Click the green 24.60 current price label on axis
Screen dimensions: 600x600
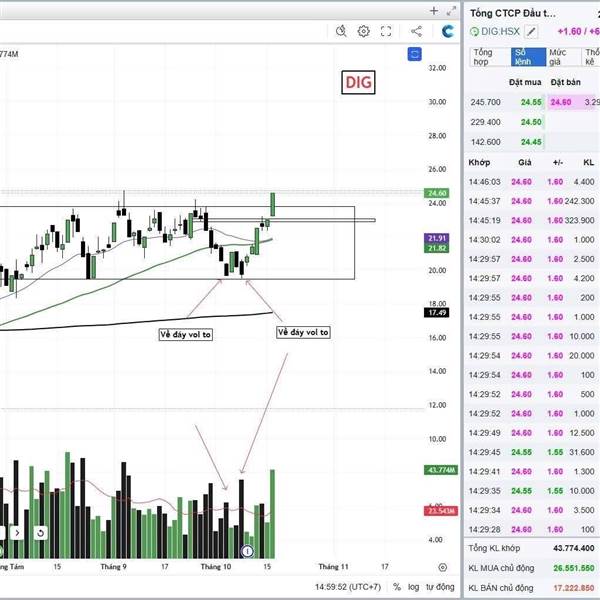[x=437, y=193]
